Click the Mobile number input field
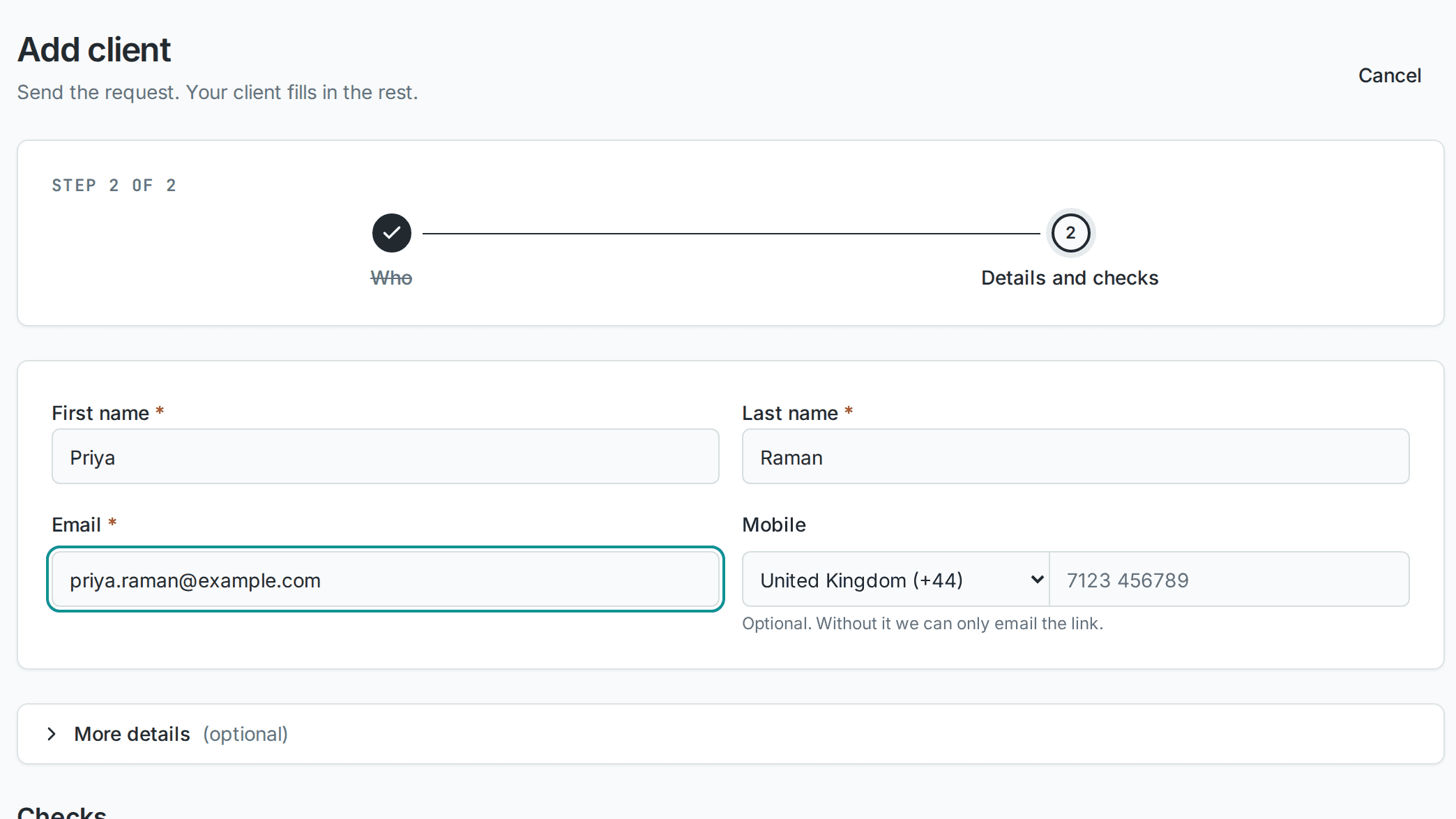The height and width of the screenshot is (819, 1456). (1229, 580)
